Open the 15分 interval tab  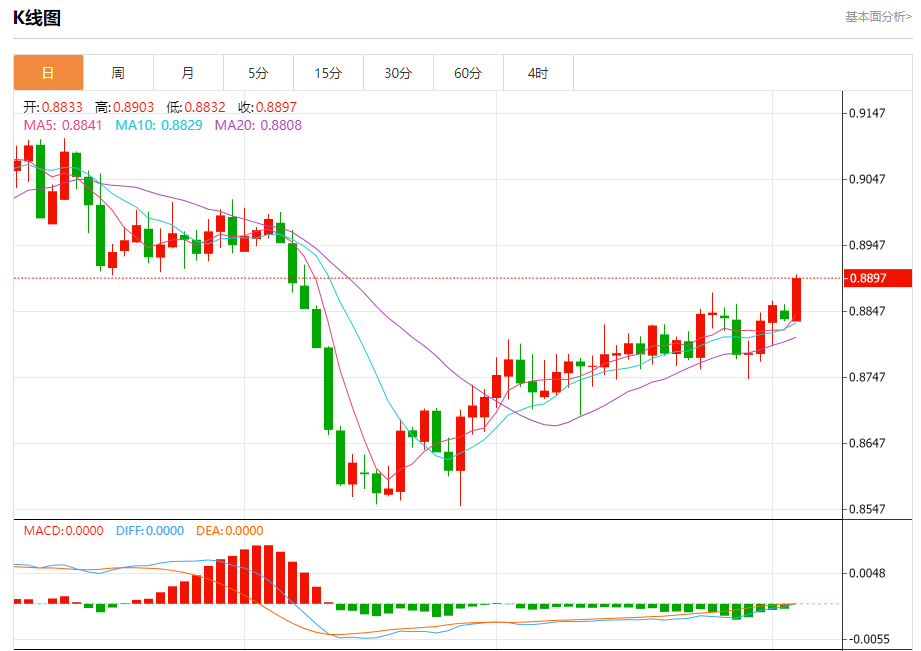(328, 73)
